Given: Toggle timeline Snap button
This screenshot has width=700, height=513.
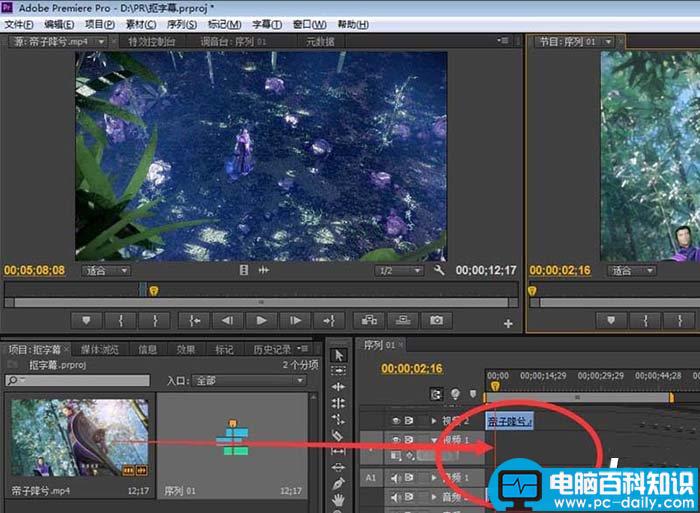Looking at the screenshot, I should [436, 394].
